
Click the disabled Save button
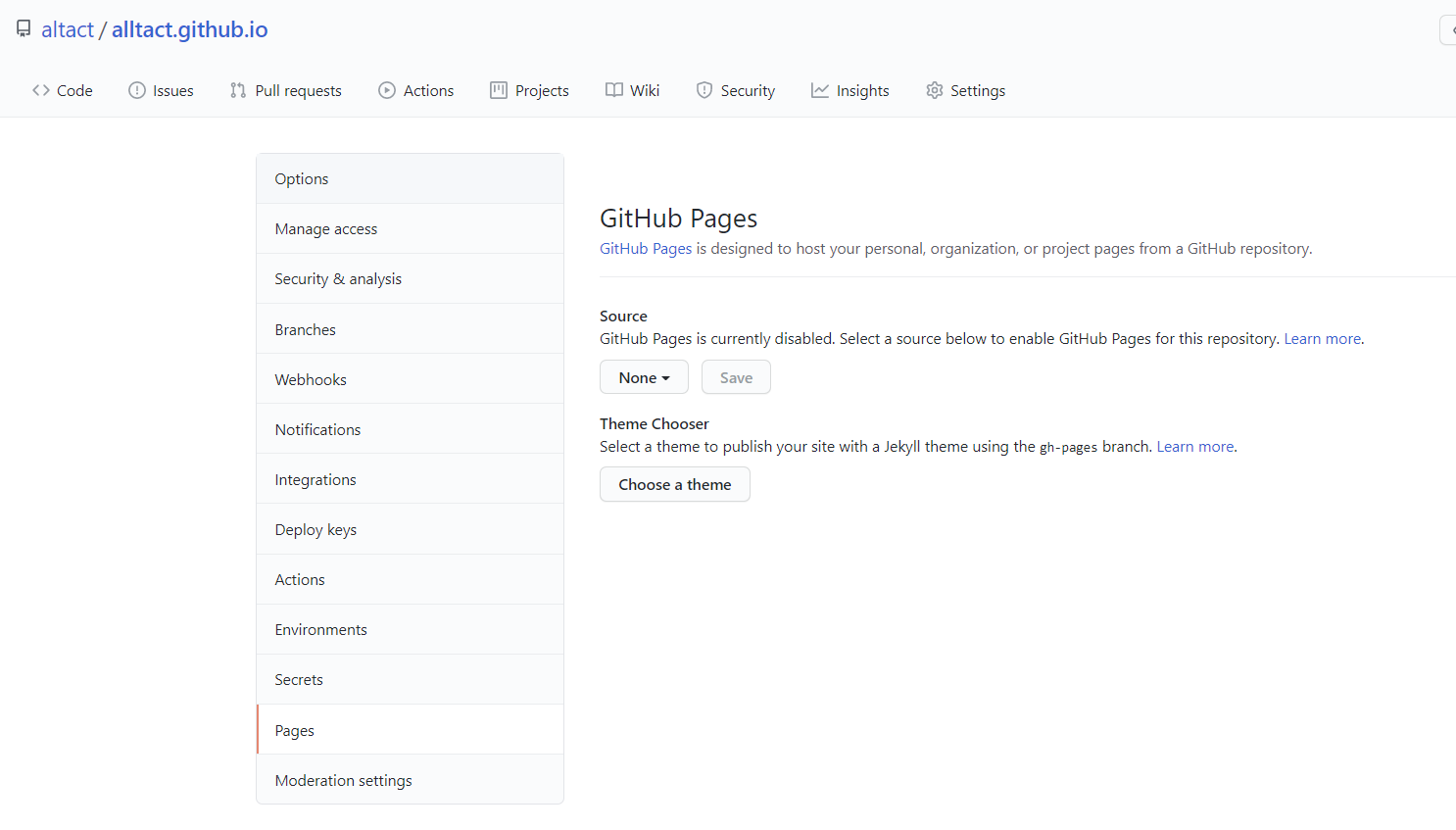click(736, 377)
